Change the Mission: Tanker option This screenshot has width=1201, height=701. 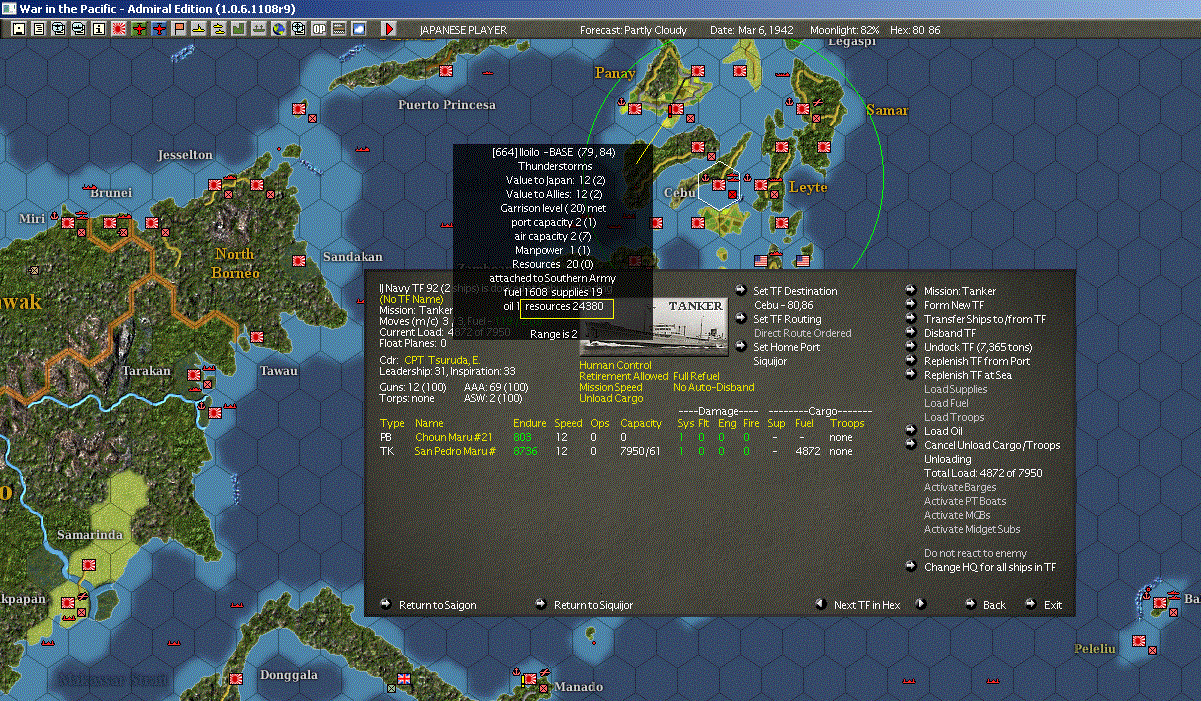coord(960,291)
